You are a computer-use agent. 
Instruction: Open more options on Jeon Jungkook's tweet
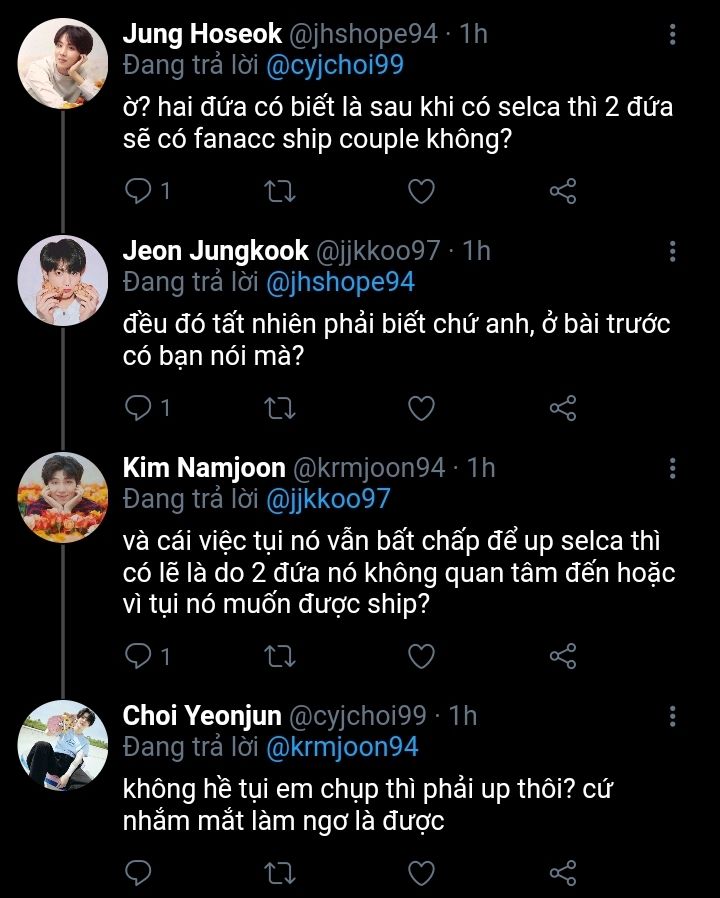point(672,251)
